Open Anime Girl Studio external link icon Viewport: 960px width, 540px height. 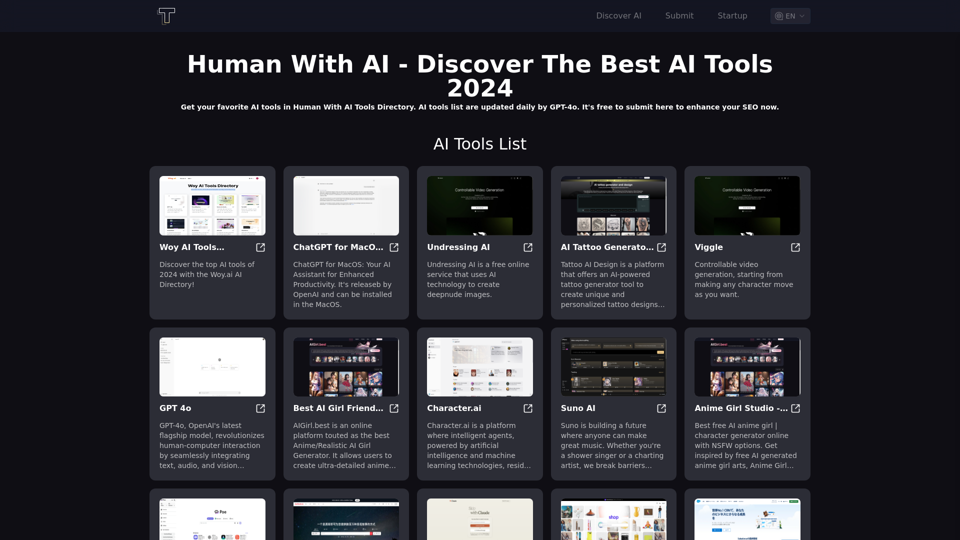pos(795,408)
